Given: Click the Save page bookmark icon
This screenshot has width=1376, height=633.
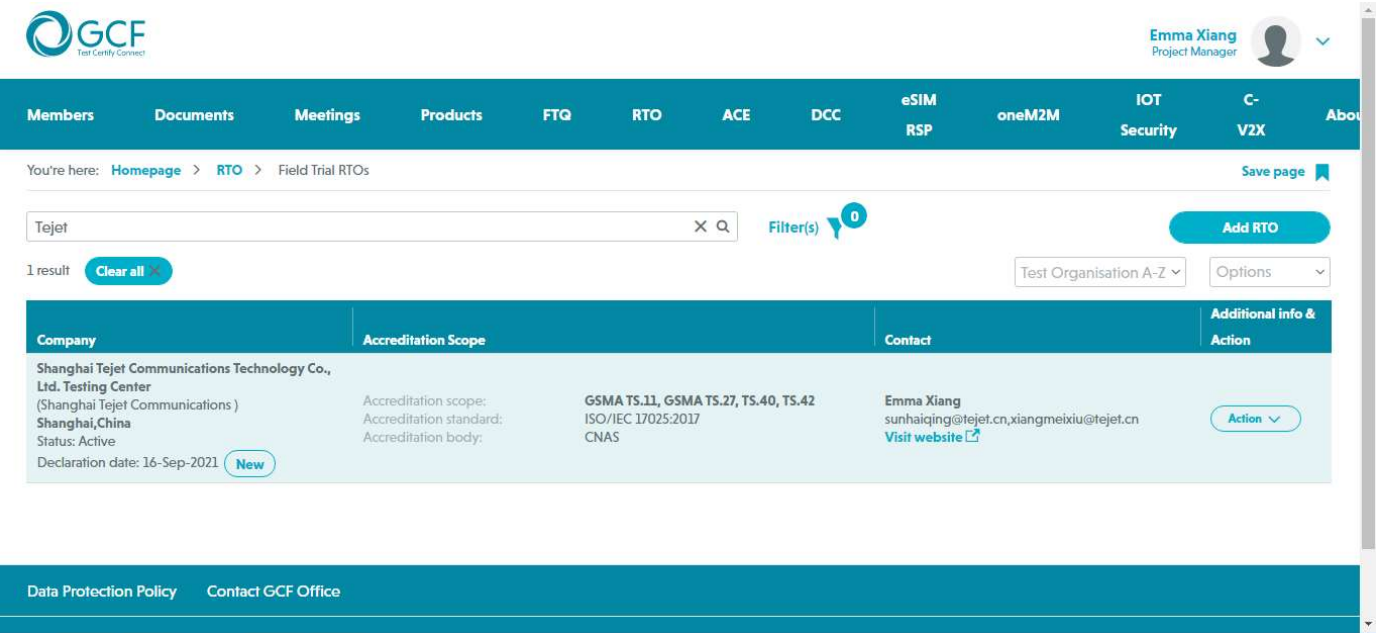Looking at the screenshot, I should coord(1321,172).
